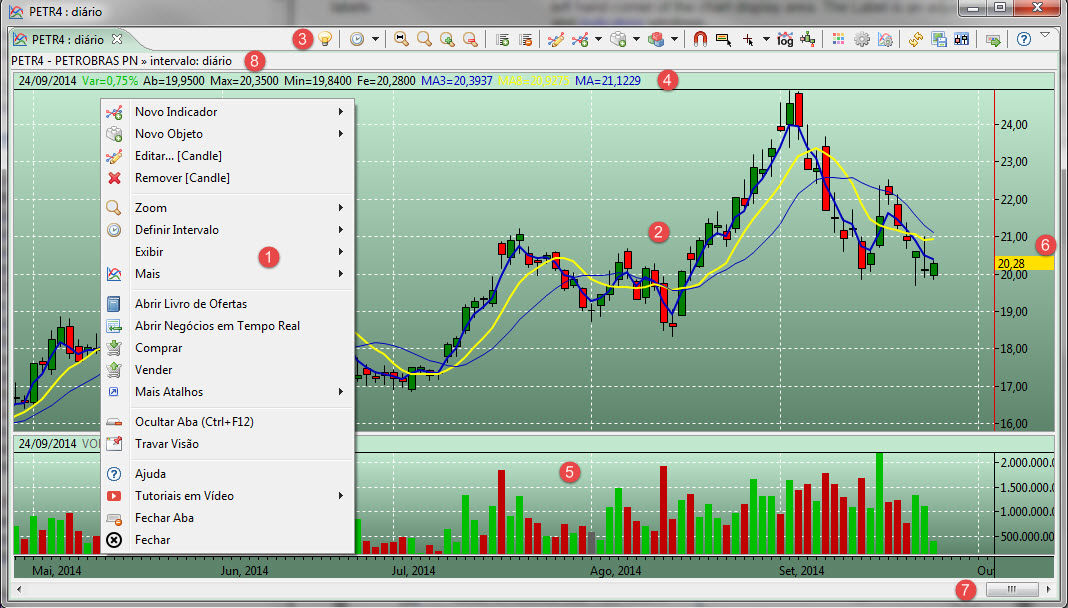Click the remove list item icon
1068x608 pixels.
[x=525, y=39]
